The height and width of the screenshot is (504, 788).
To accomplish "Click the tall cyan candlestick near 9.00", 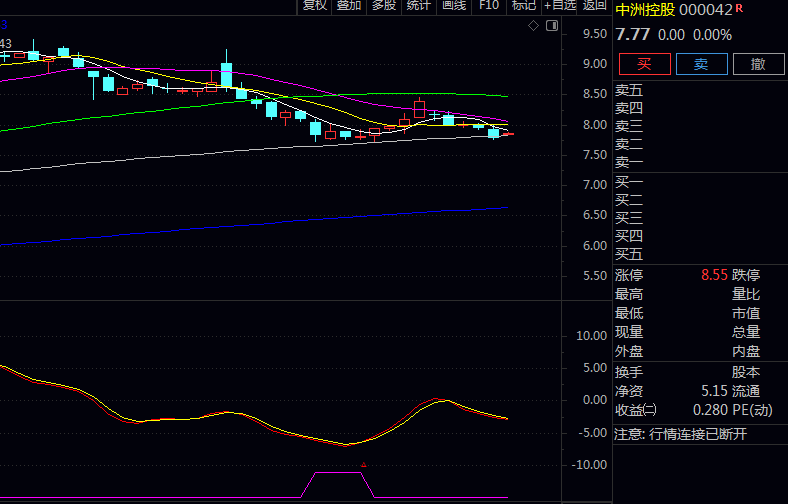I will [x=227, y=75].
